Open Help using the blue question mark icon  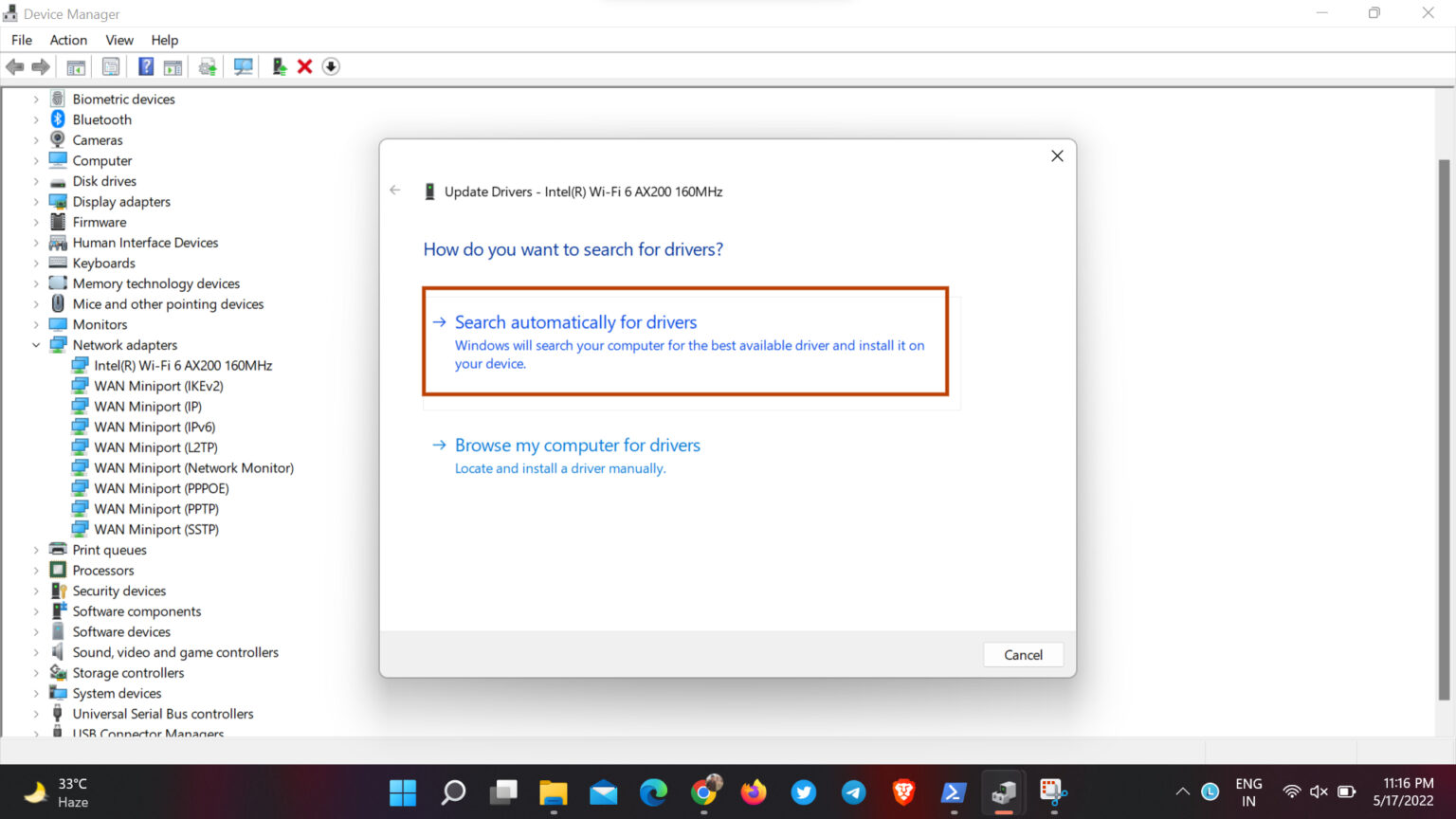(x=144, y=65)
